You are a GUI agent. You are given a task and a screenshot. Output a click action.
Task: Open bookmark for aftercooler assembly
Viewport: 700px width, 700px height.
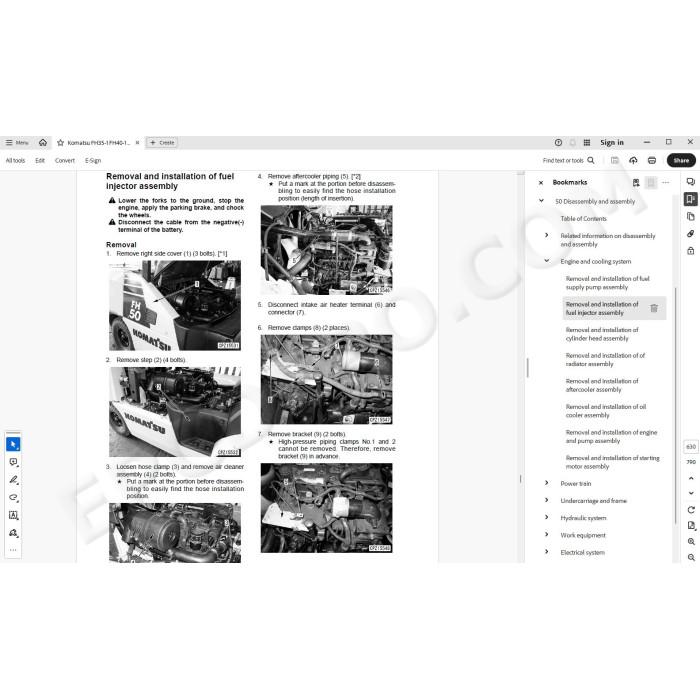click(x=601, y=385)
